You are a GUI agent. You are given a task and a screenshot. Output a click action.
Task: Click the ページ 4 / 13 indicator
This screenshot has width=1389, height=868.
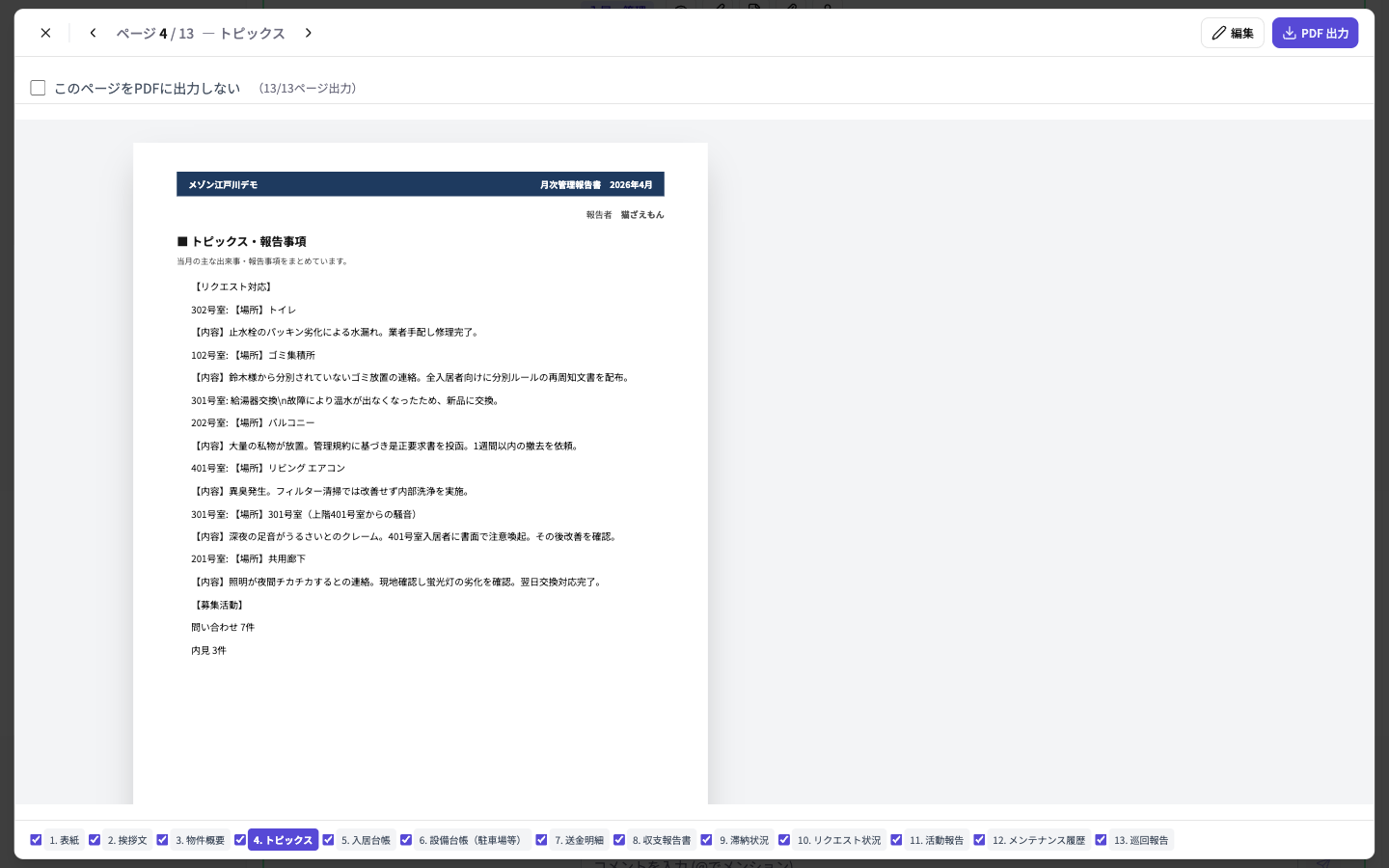tap(155, 33)
